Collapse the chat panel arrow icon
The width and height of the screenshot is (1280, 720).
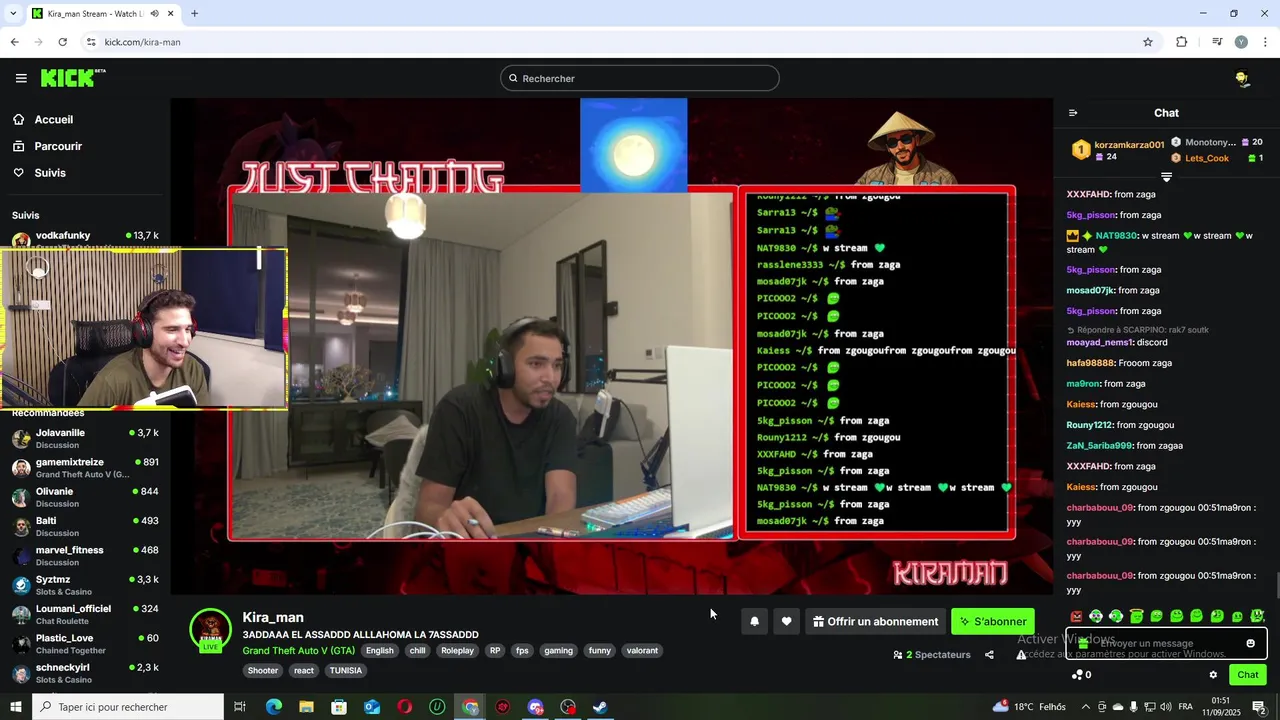point(1073,113)
